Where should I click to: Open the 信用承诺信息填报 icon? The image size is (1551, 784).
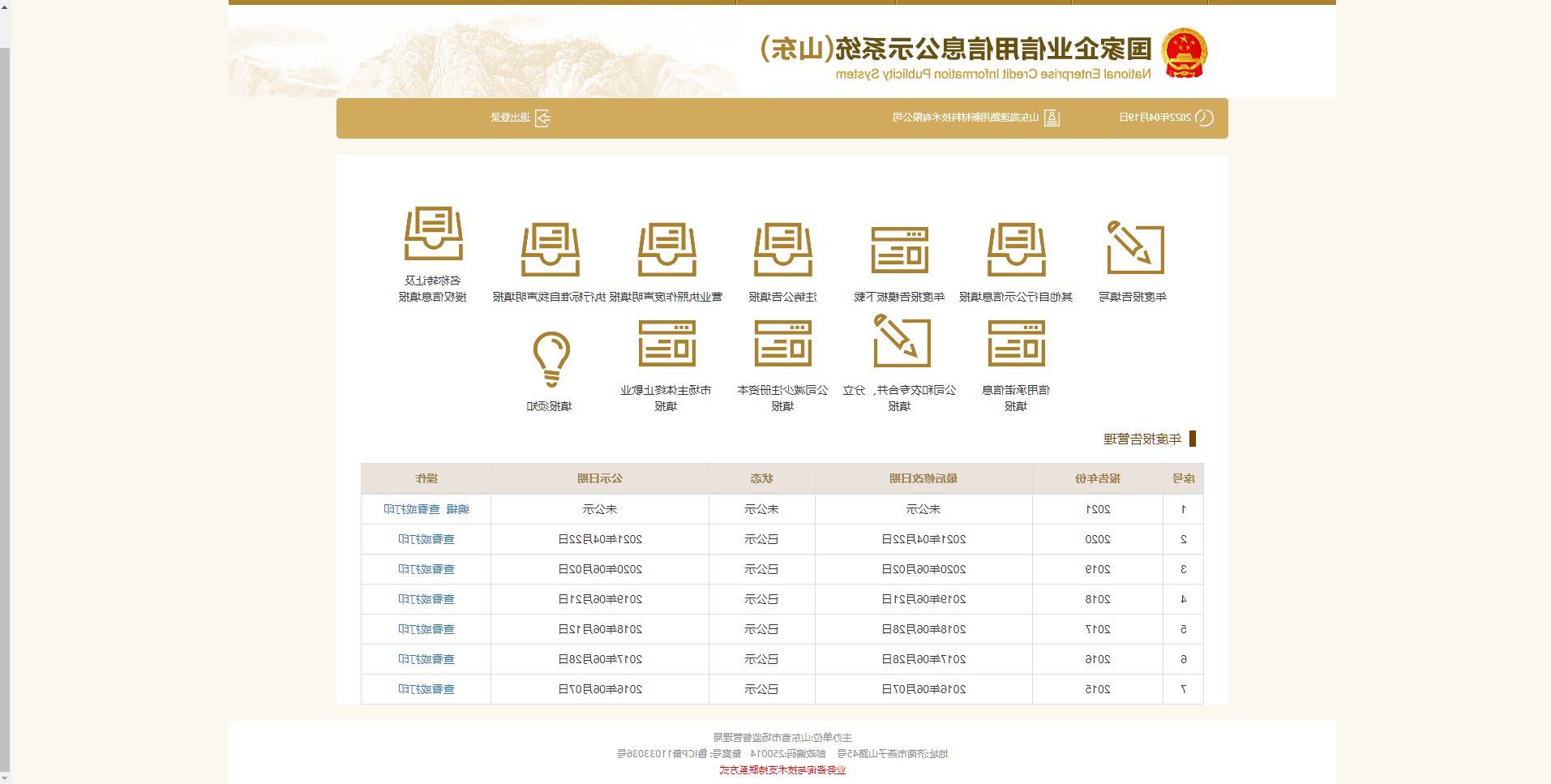[1016, 343]
